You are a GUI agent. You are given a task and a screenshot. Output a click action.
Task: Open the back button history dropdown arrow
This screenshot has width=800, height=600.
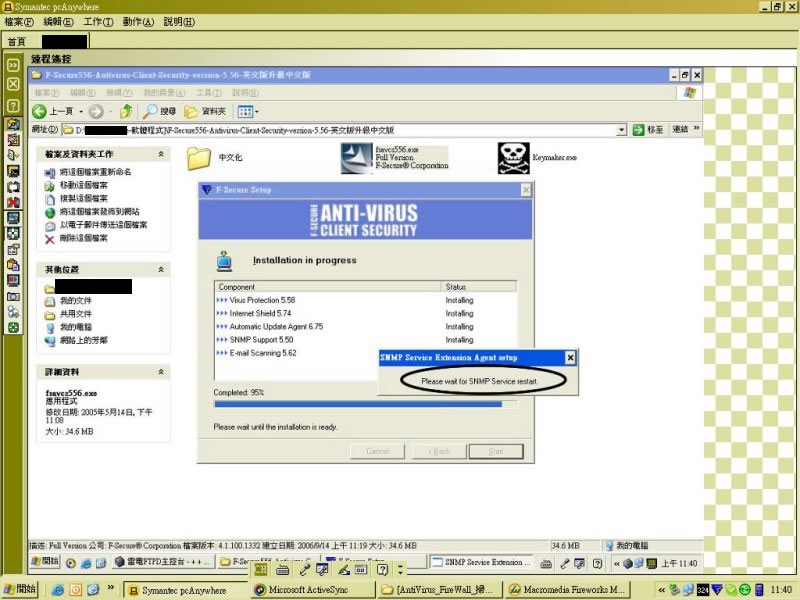coord(81,111)
